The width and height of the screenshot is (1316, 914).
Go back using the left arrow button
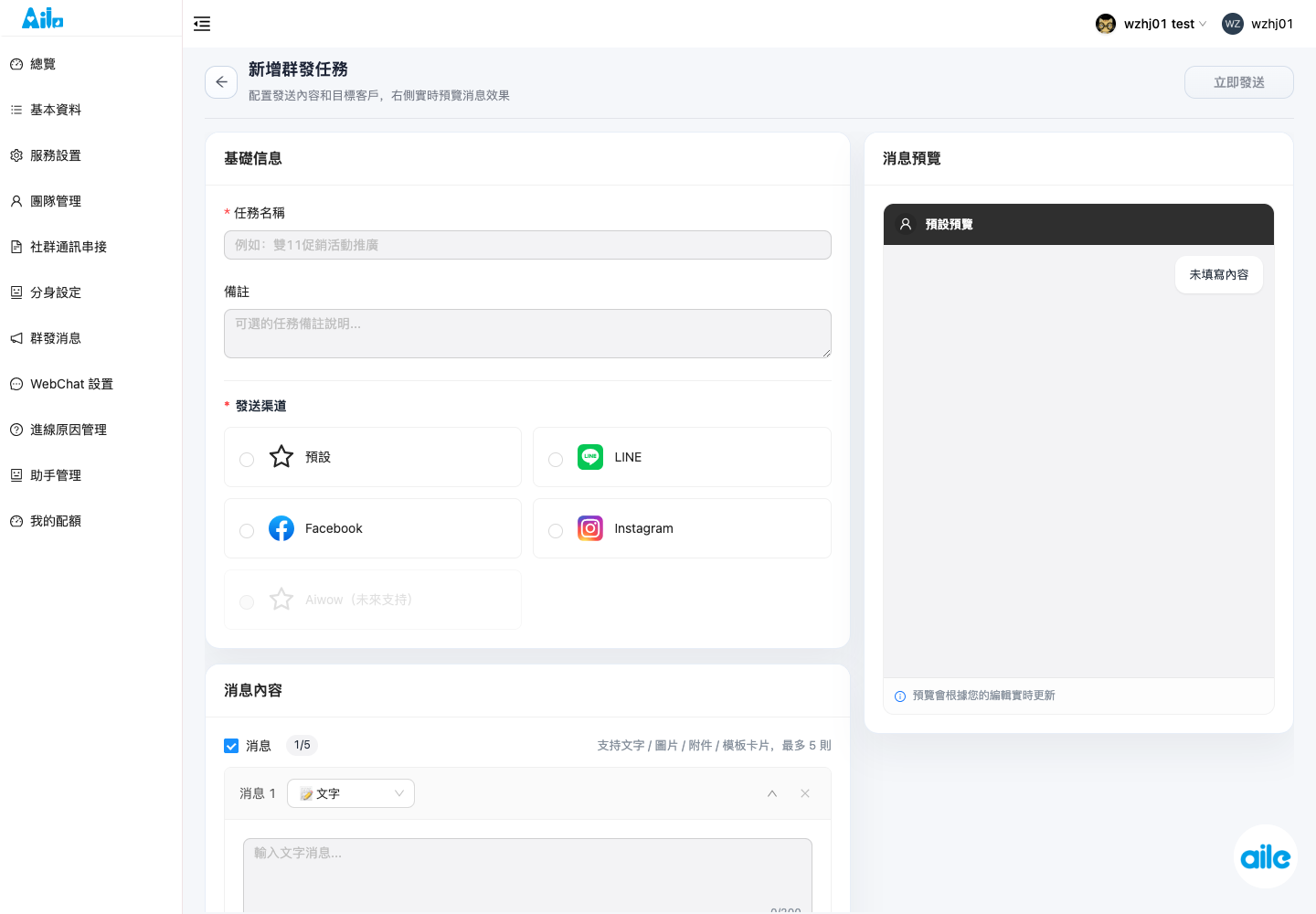pyautogui.click(x=221, y=82)
